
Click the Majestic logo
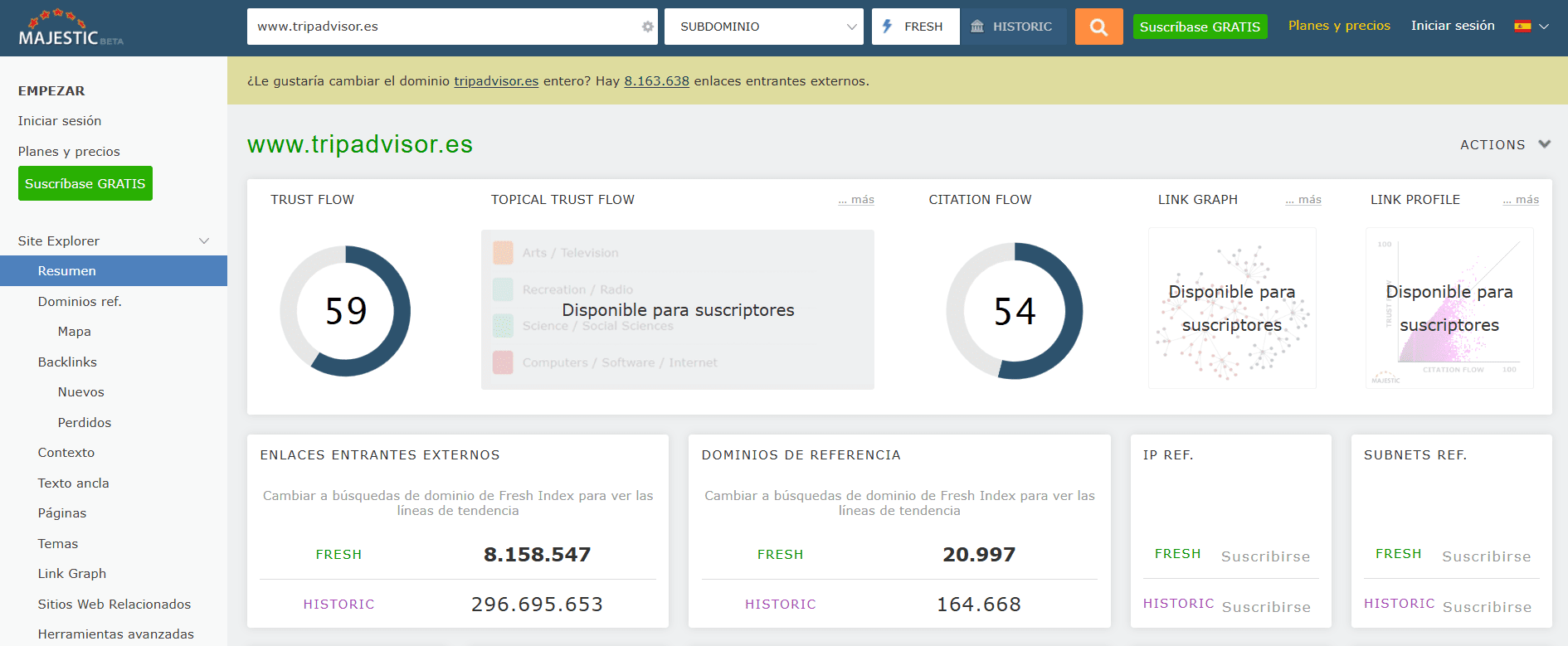[x=71, y=27]
